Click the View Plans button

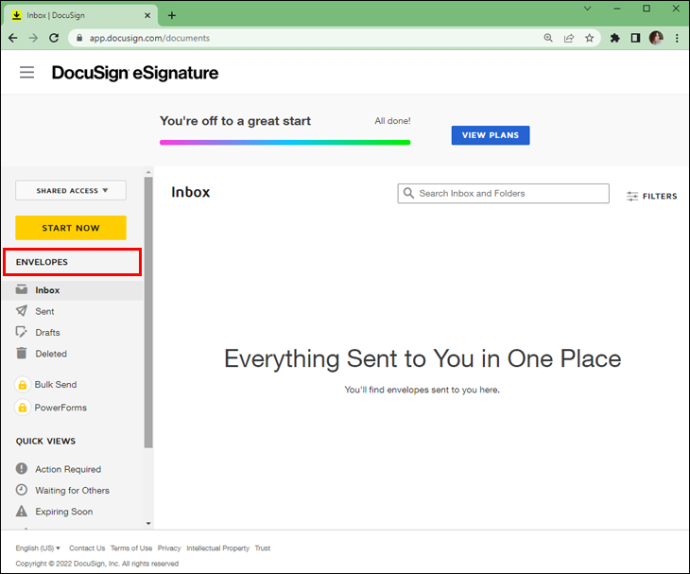490,135
